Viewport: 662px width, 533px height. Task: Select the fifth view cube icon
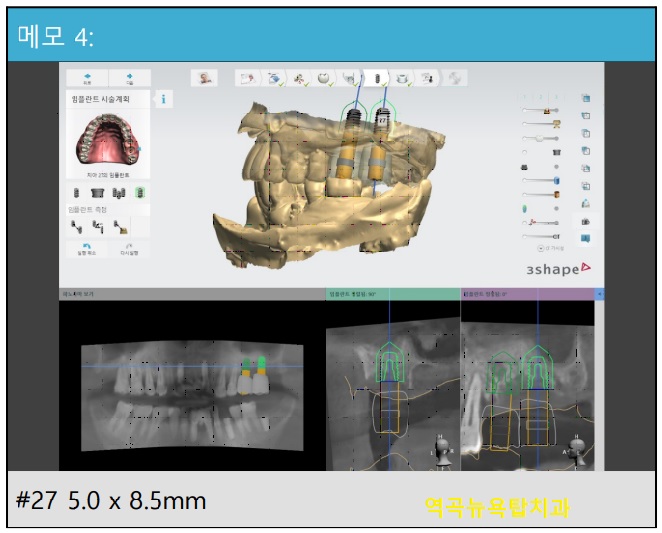click(586, 169)
